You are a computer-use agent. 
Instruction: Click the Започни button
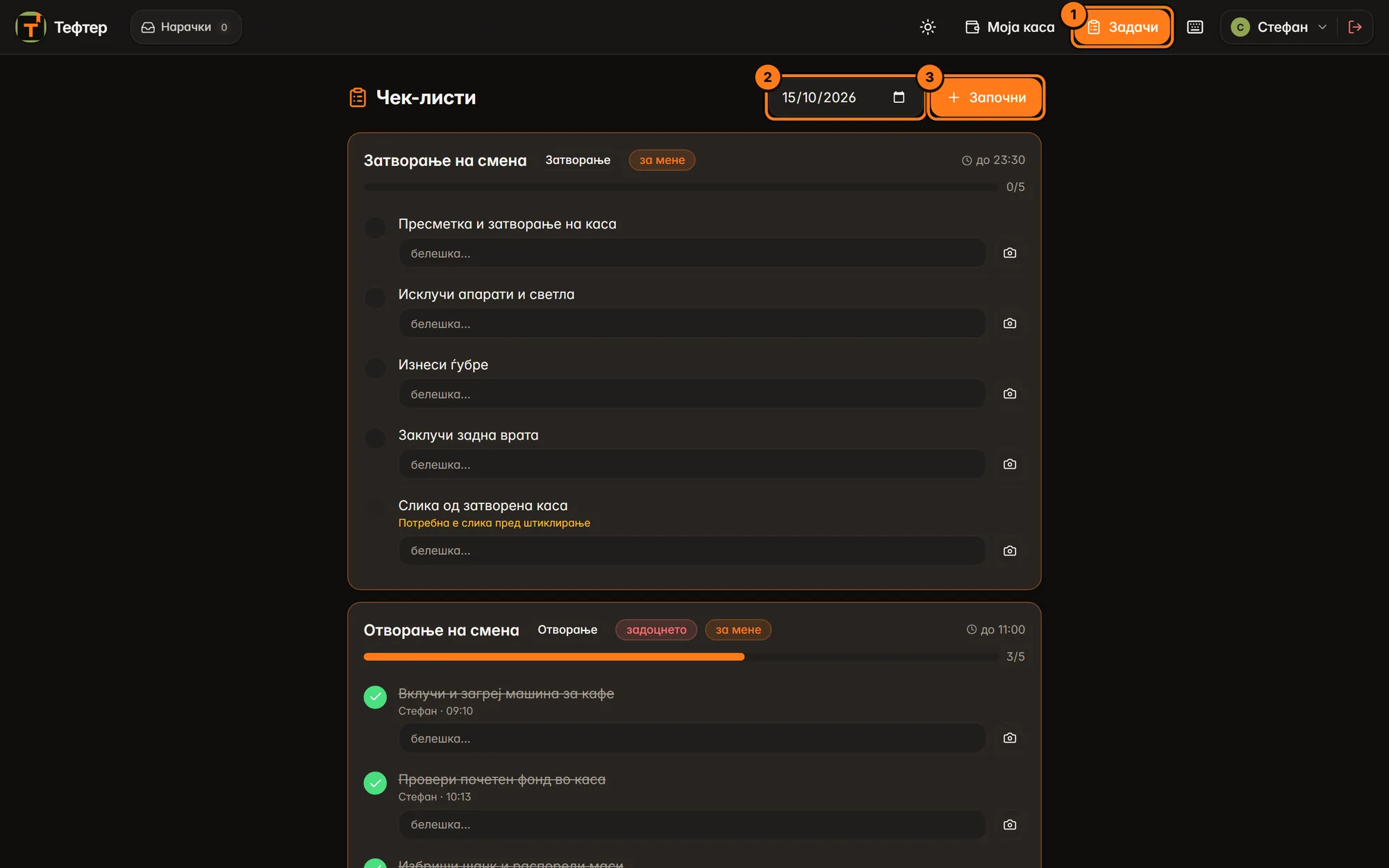tap(986, 97)
